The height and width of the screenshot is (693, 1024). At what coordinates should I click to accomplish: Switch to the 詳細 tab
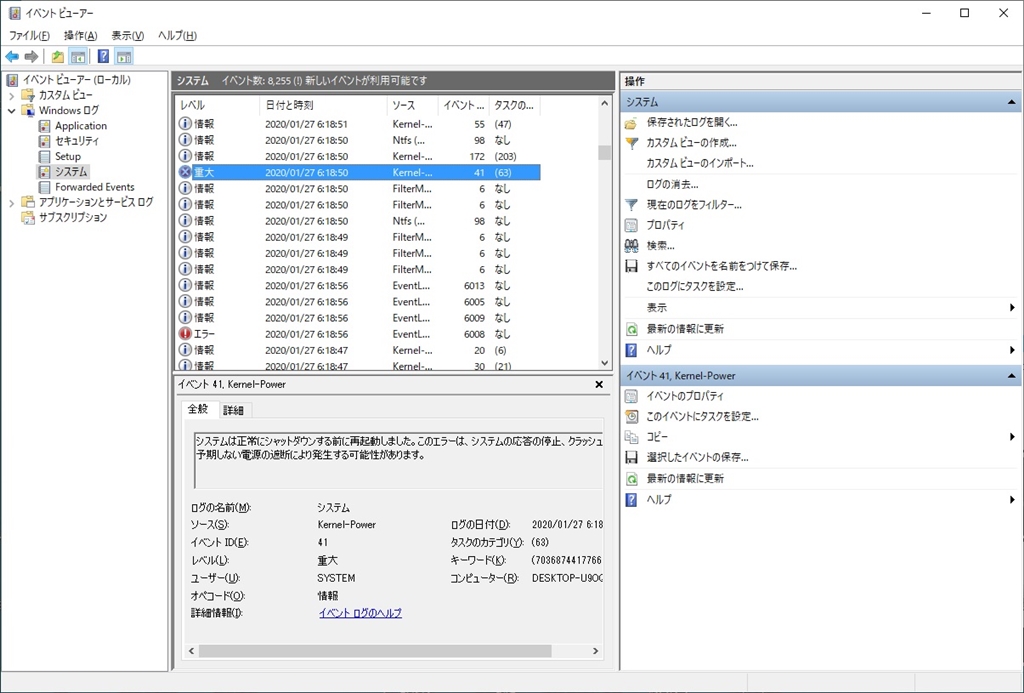click(233, 410)
